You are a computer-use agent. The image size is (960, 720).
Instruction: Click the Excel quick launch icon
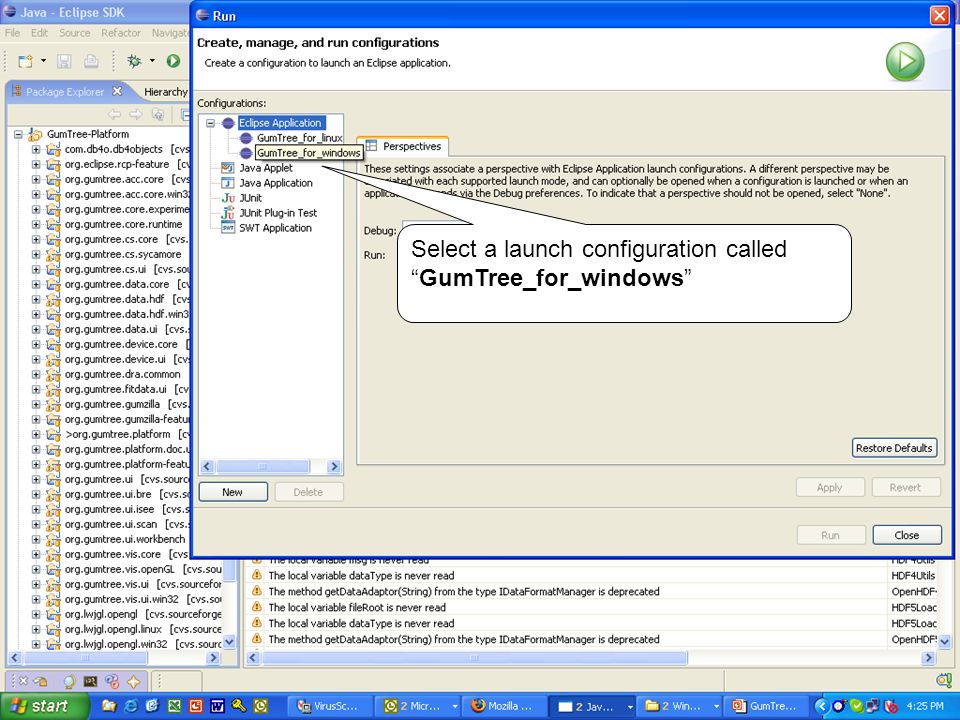(174, 706)
